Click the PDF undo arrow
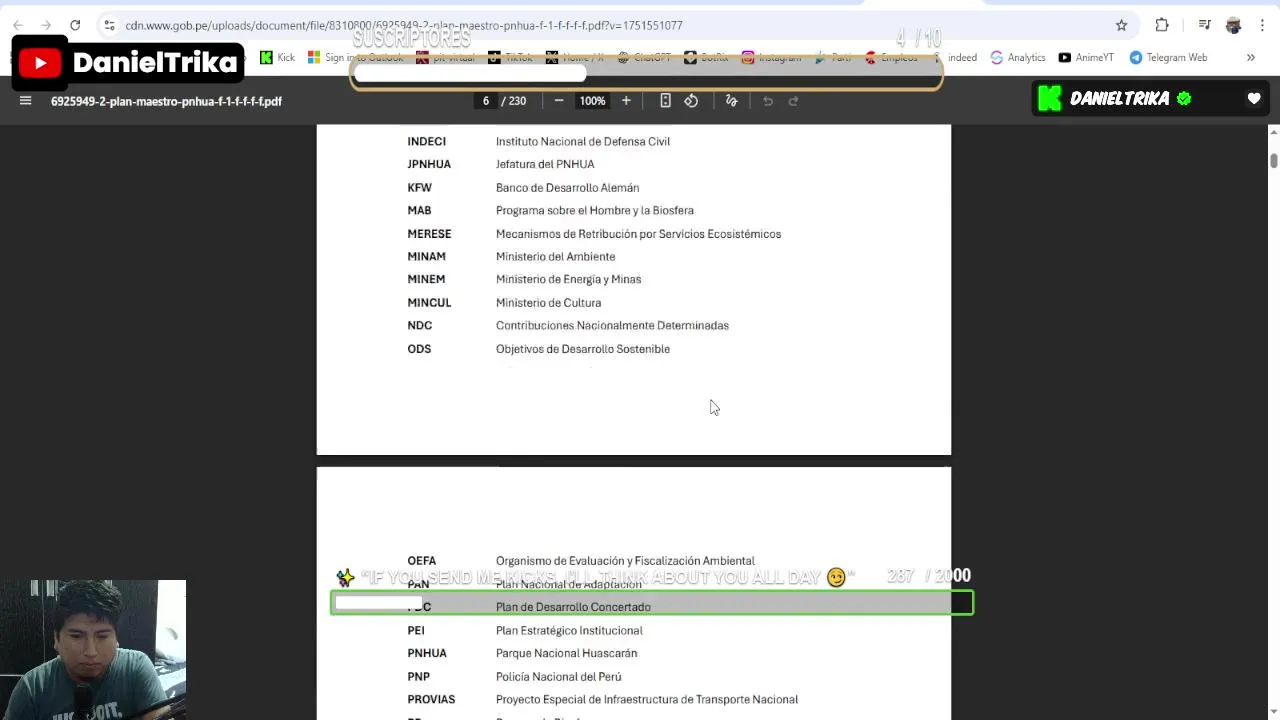 click(x=768, y=101)
